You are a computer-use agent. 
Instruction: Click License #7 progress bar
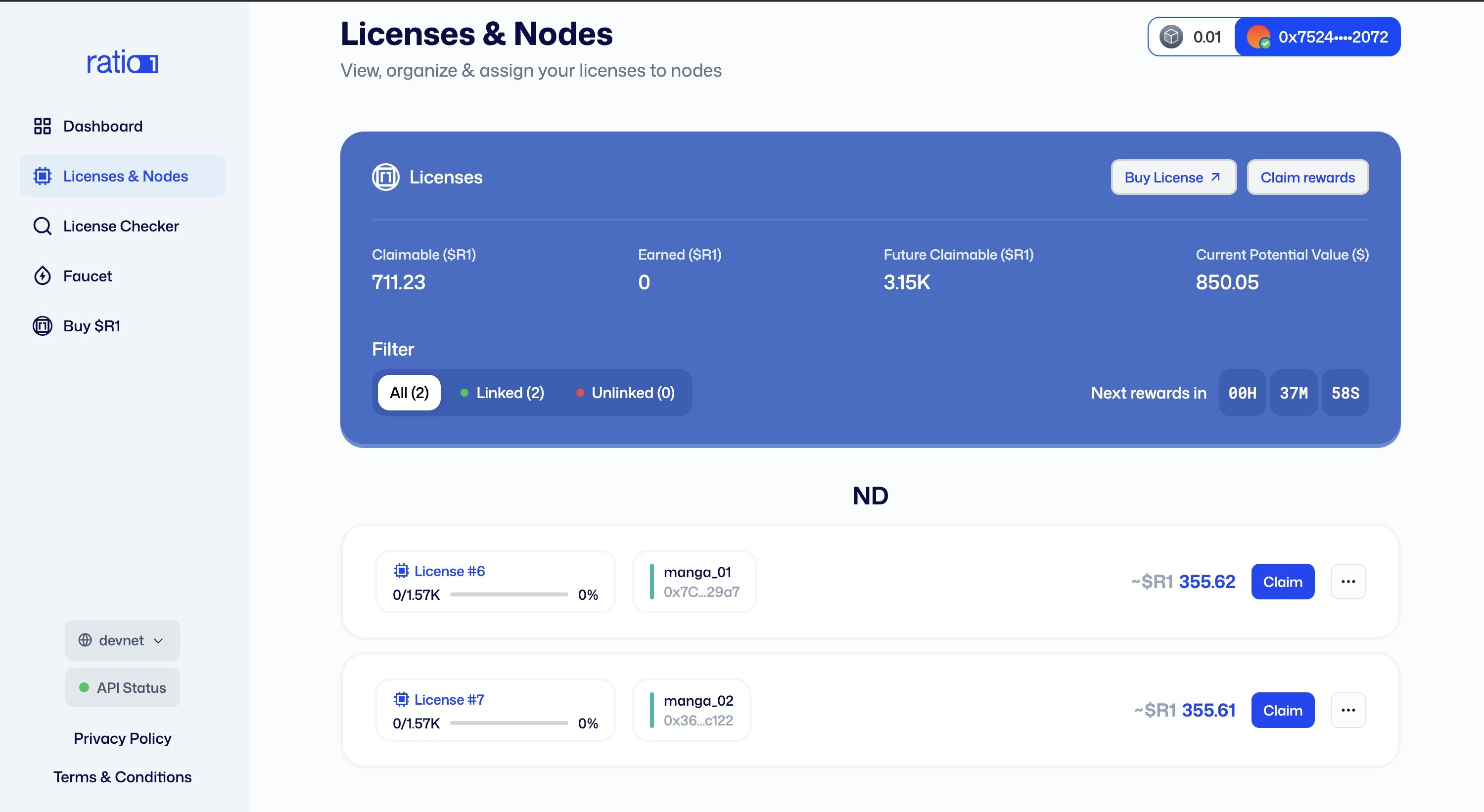pos(509,722)
